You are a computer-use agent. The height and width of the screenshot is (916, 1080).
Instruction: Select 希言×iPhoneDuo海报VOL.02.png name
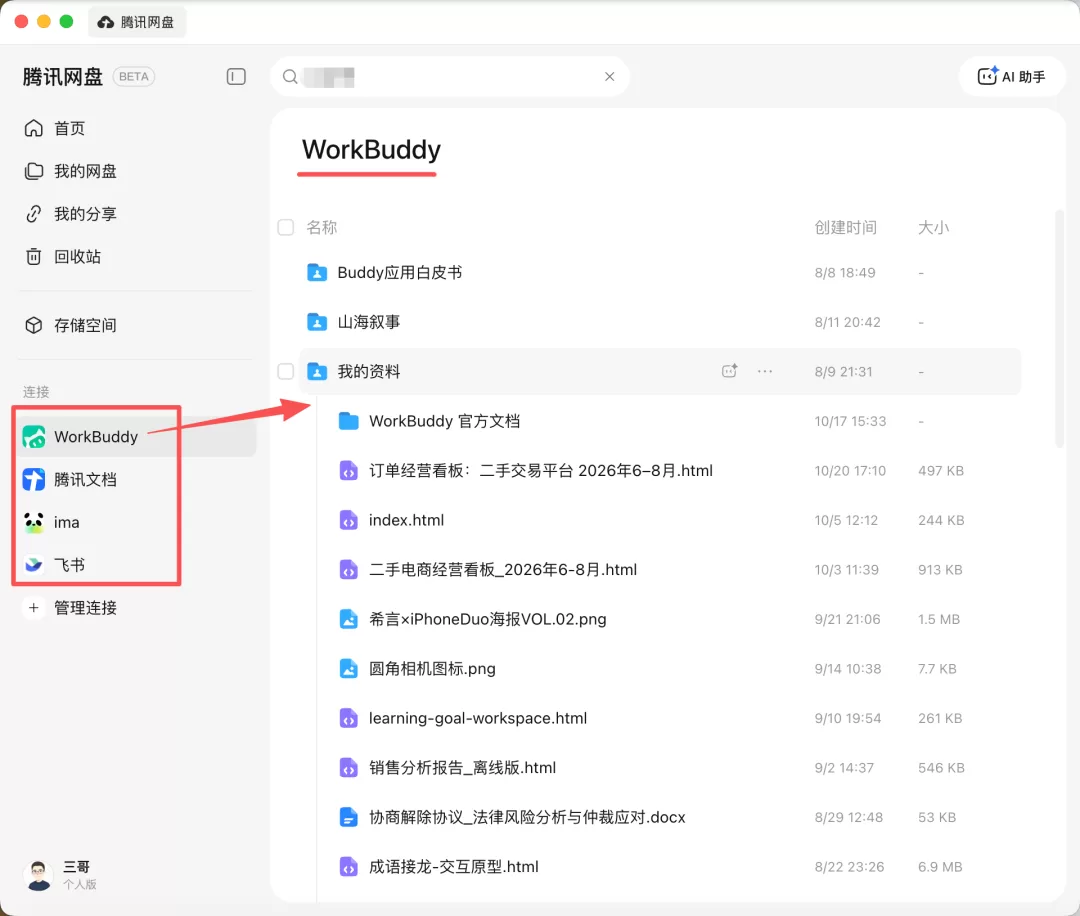click(488, 619)
